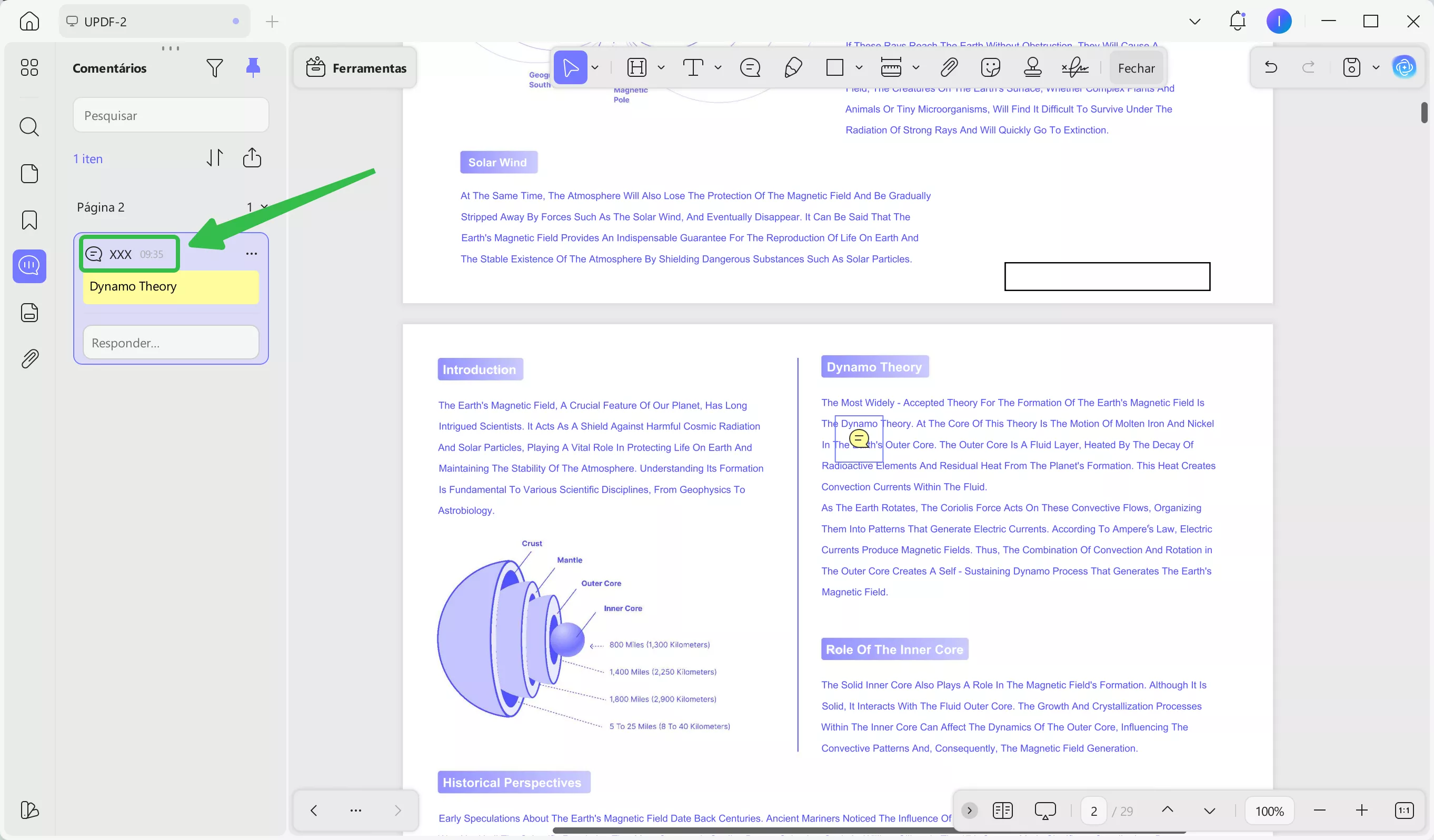Viewport: 1434px width, 840px height.
Task: Select the stamp tool
Action: (1032, 68)
